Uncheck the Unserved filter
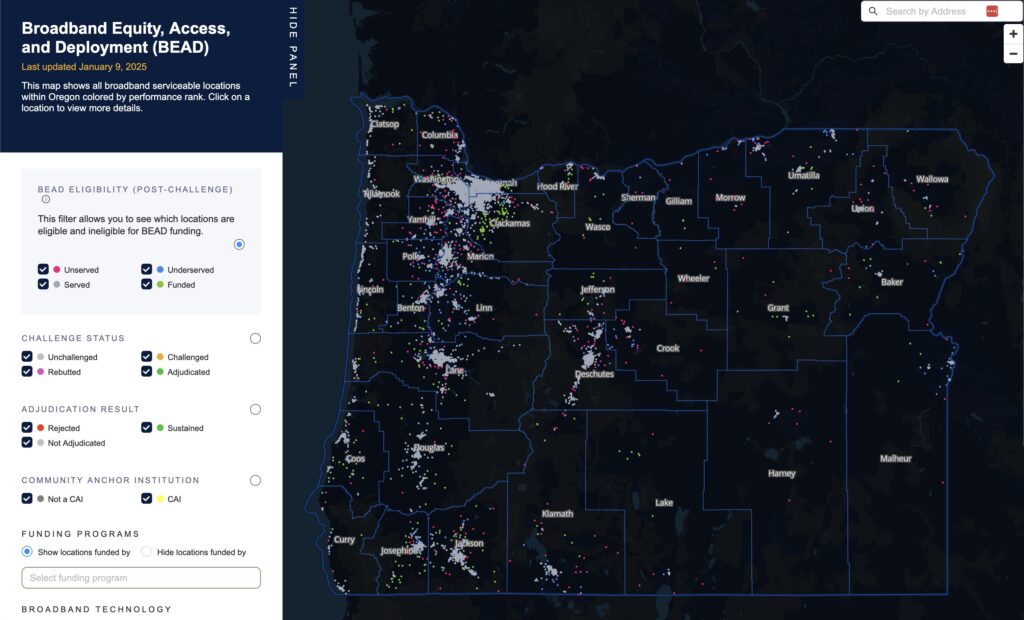Viewport: 1024px width, 620px height. coord(43,268)
